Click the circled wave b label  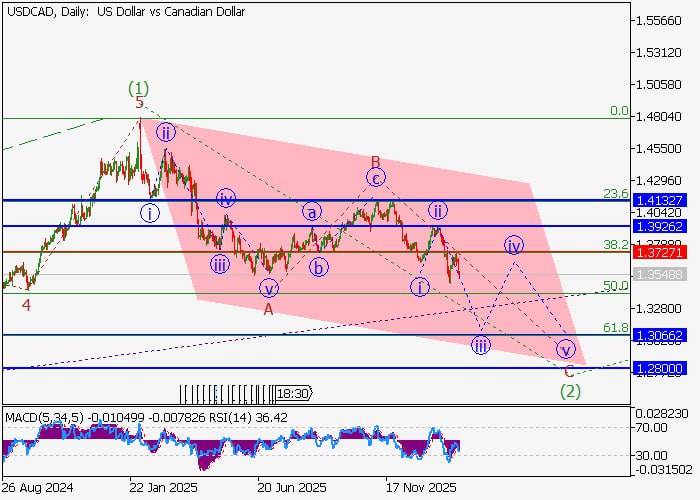318,267
